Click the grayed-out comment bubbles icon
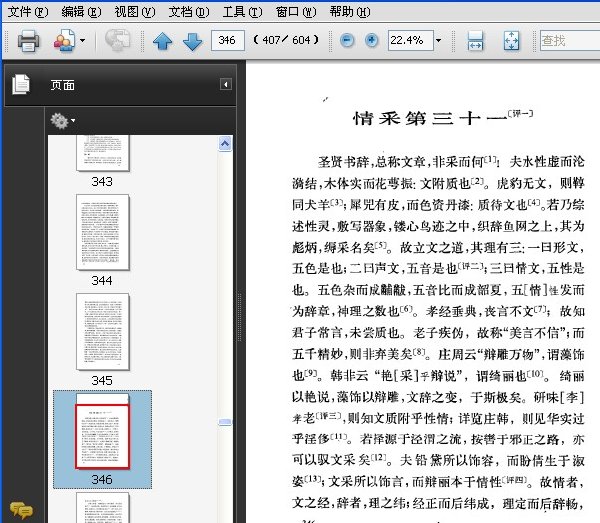 click(x=117, y=40)
